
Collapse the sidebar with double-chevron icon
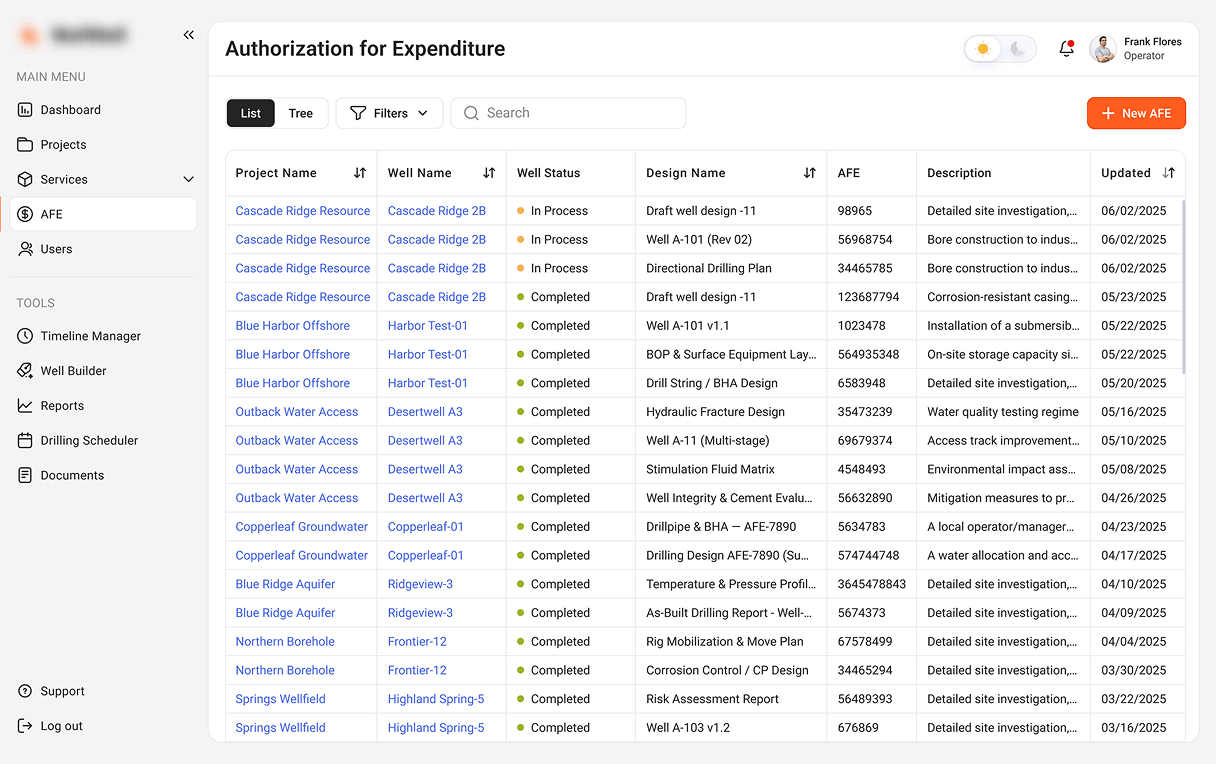coord(188,35)
